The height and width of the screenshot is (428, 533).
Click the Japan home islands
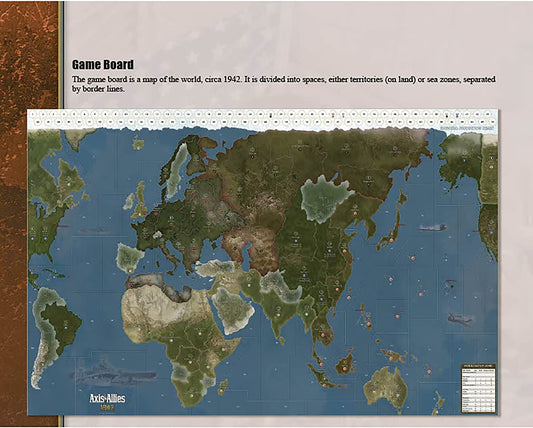click(393, 221)
